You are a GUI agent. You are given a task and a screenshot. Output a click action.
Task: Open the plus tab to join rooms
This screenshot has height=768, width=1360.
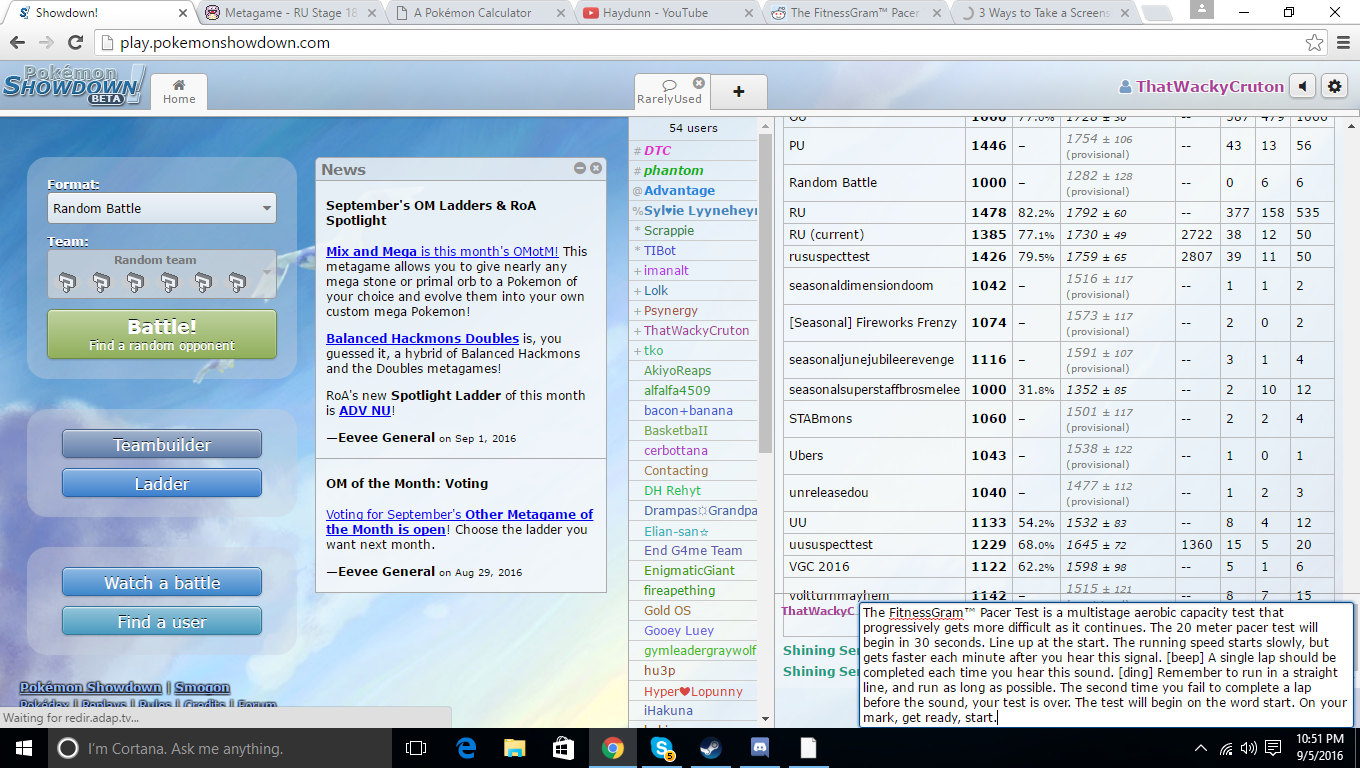[739, 92]
